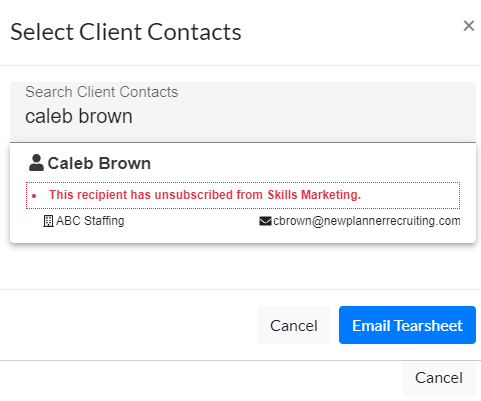Click the 'Brown' surname in bold result

point(125,163)
